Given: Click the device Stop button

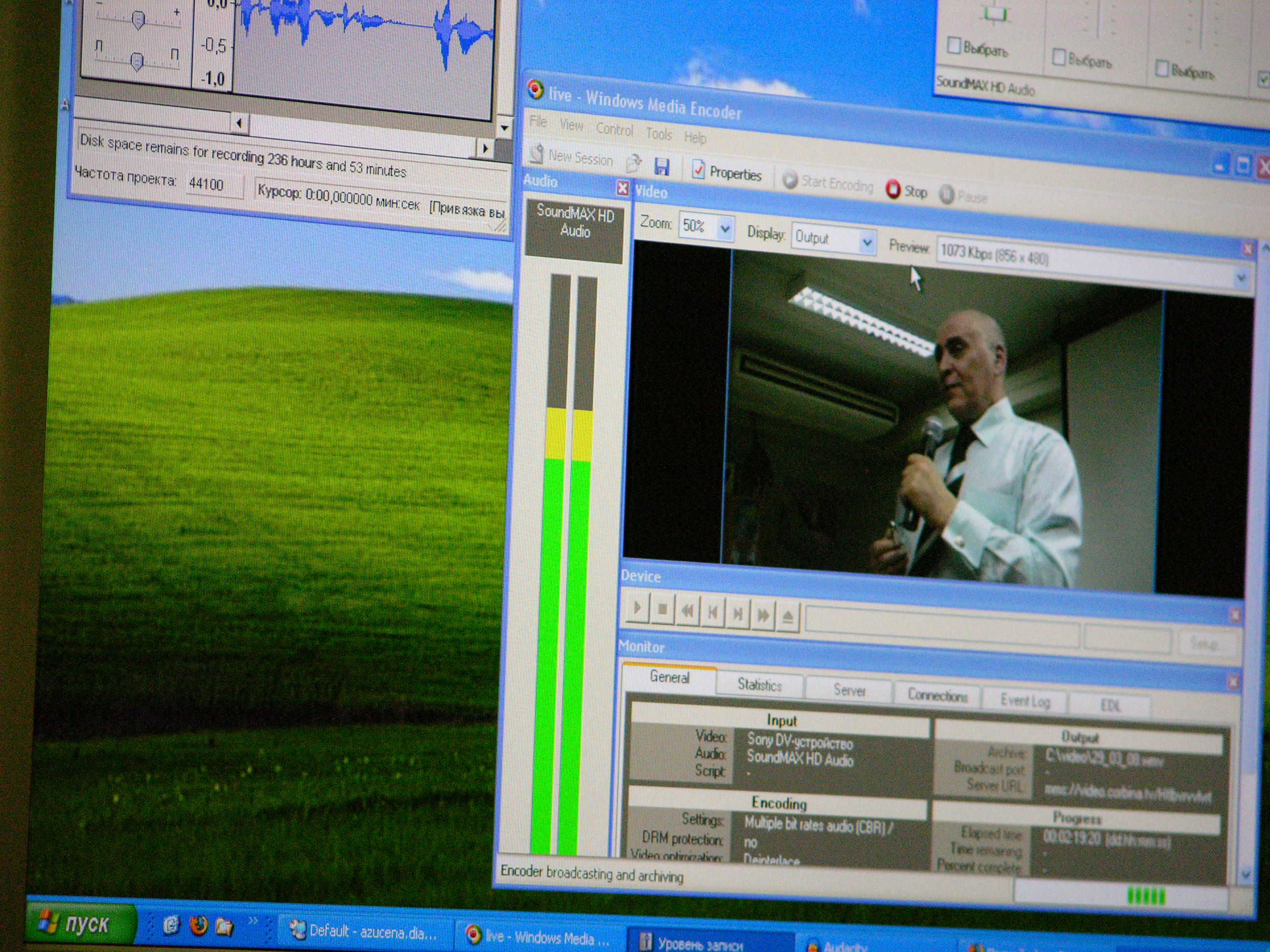Looking at the screenshot, I should pyautogui.click(x=662, y=610).
